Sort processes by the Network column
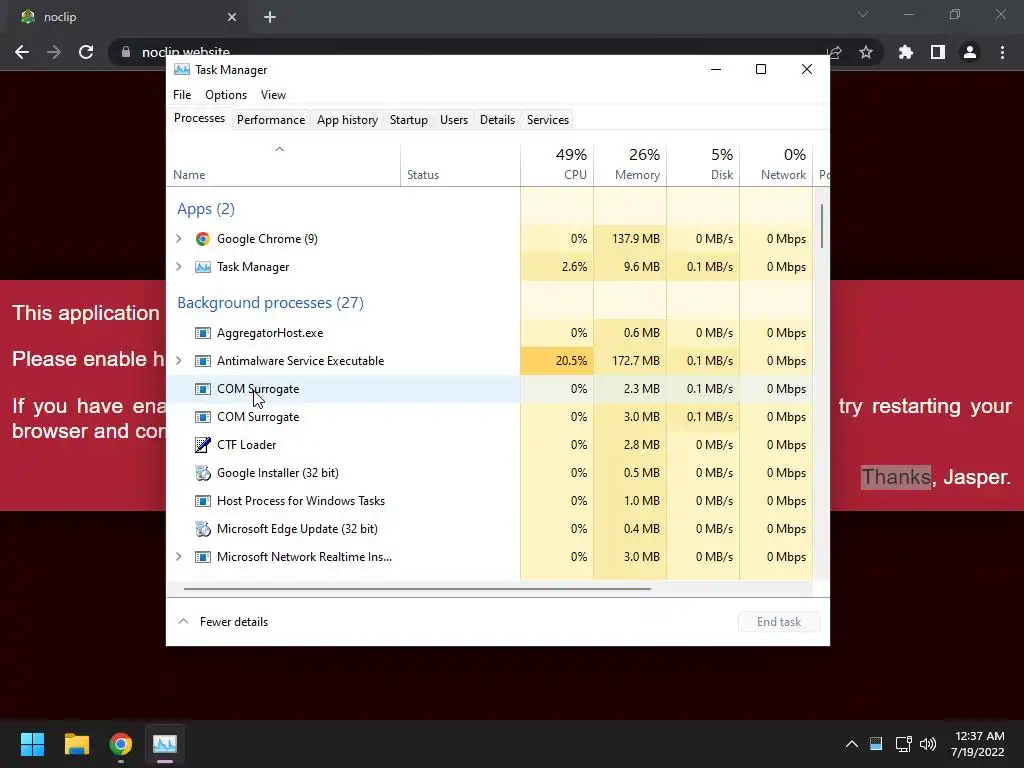The width and height of the screenshot is (1024, 768). pyautogui.click(x=776, y=165)
